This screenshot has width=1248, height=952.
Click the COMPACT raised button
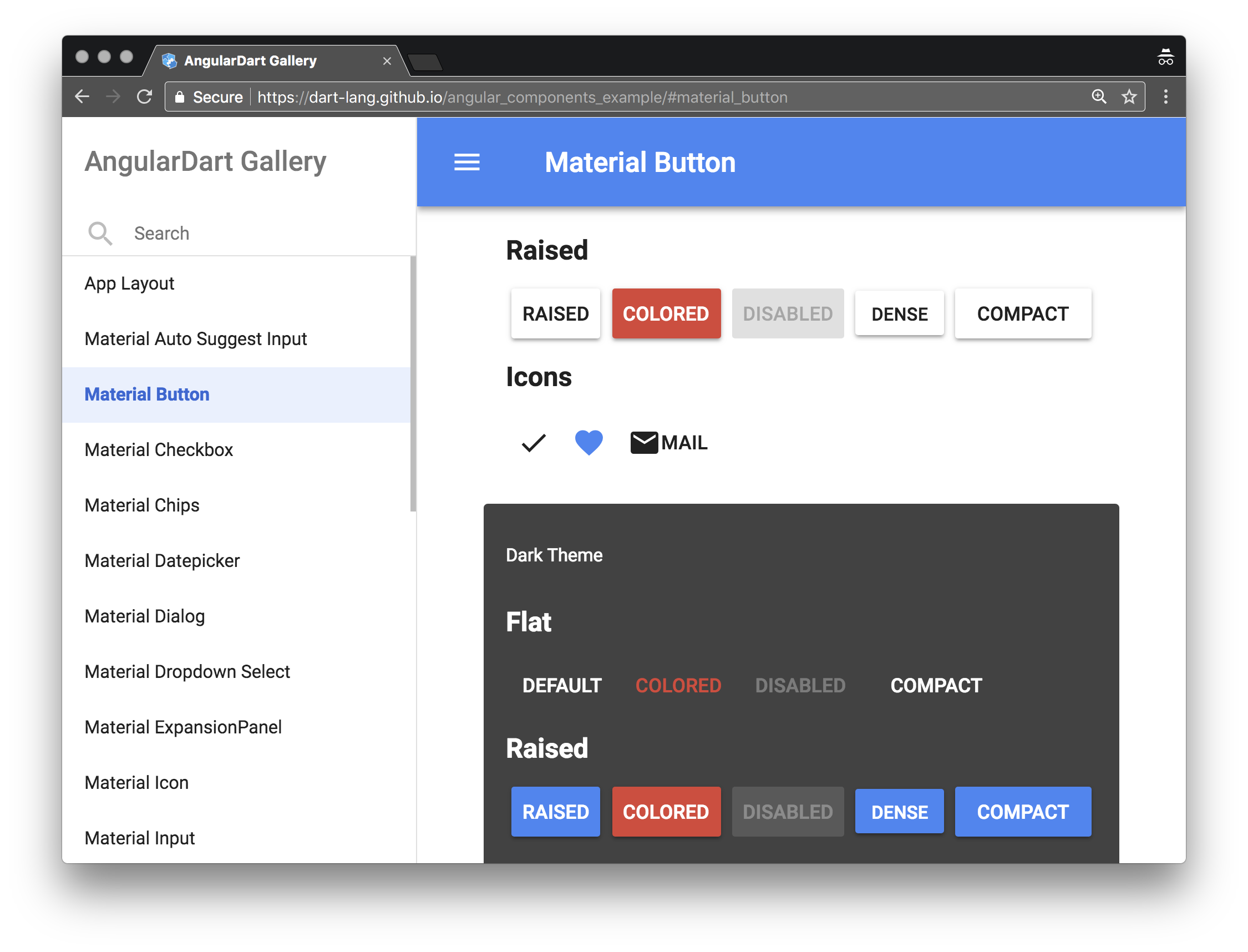1021,313
